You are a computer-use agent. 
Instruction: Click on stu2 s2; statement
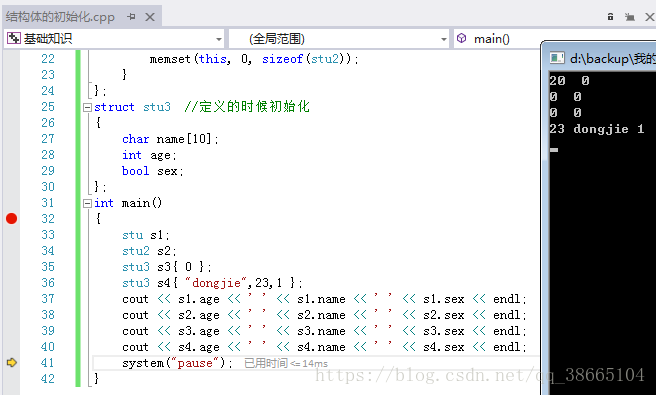(149, 251)
